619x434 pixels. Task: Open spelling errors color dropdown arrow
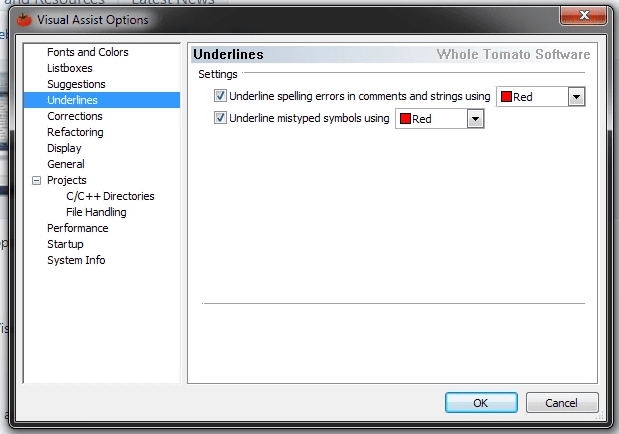click(576, 97)
